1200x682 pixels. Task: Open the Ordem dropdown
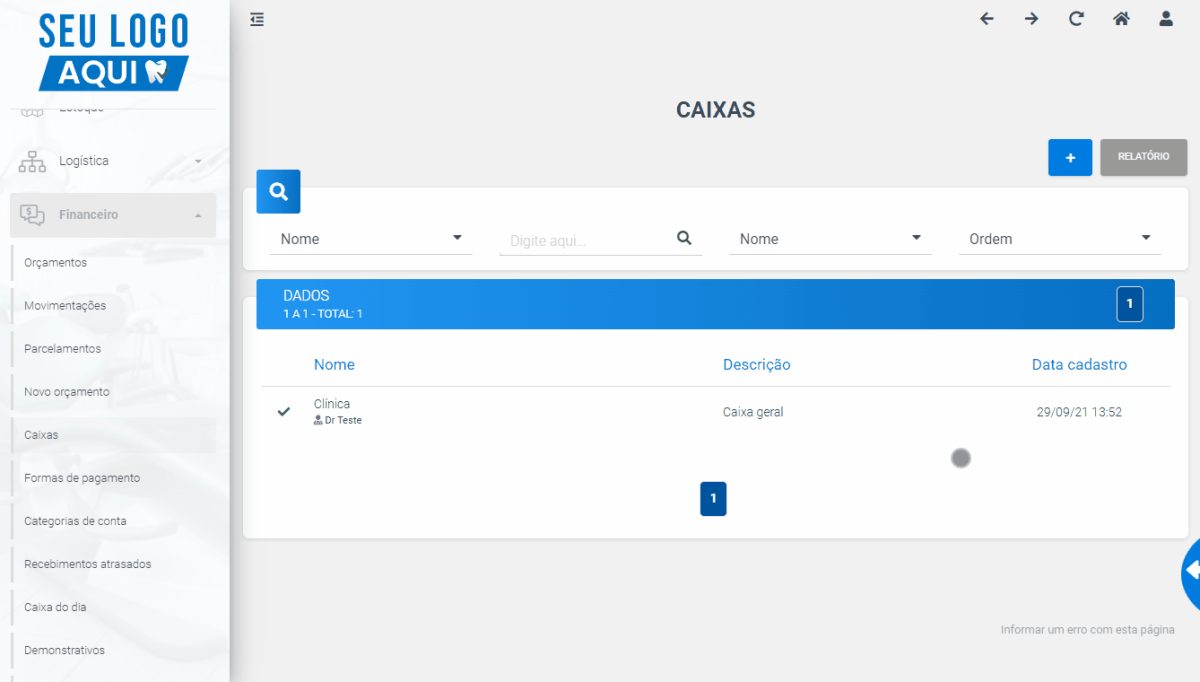(1060, 239)
